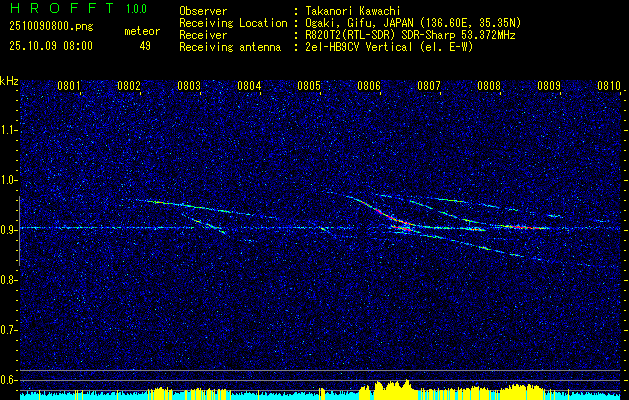Click the Receiving Location field label

[233, 23]
